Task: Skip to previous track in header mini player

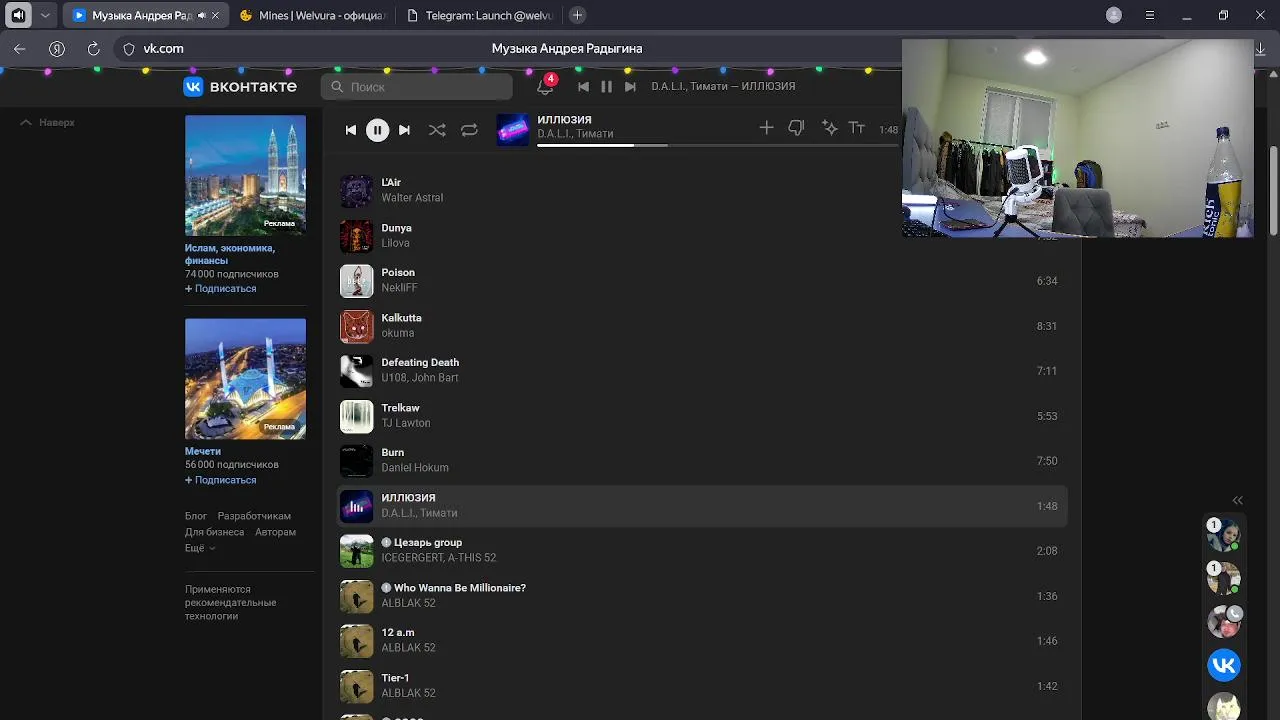Action: tap(583, 87)
